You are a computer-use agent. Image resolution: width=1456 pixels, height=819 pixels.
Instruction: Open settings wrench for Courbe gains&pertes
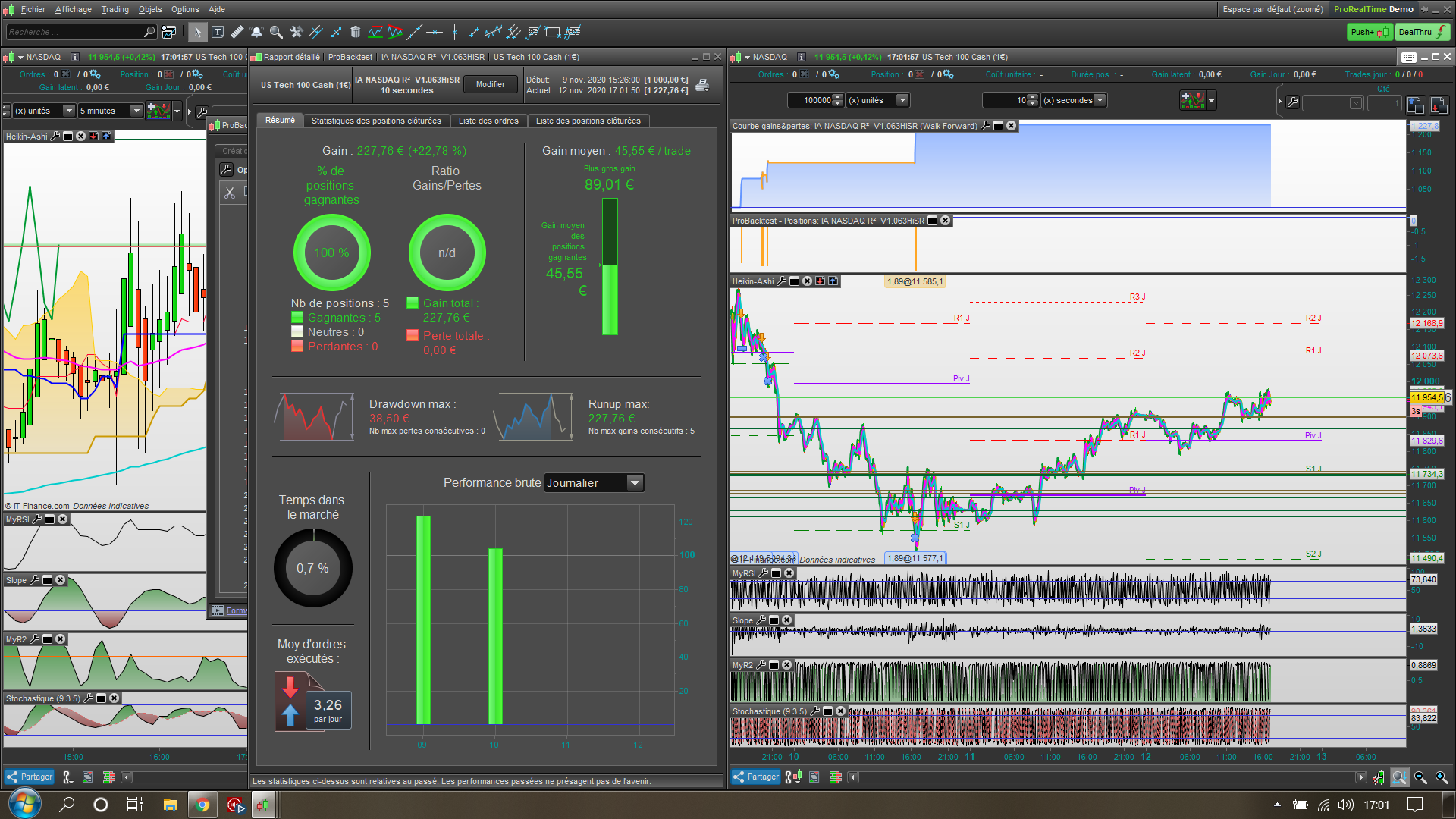tap(986, 126)
